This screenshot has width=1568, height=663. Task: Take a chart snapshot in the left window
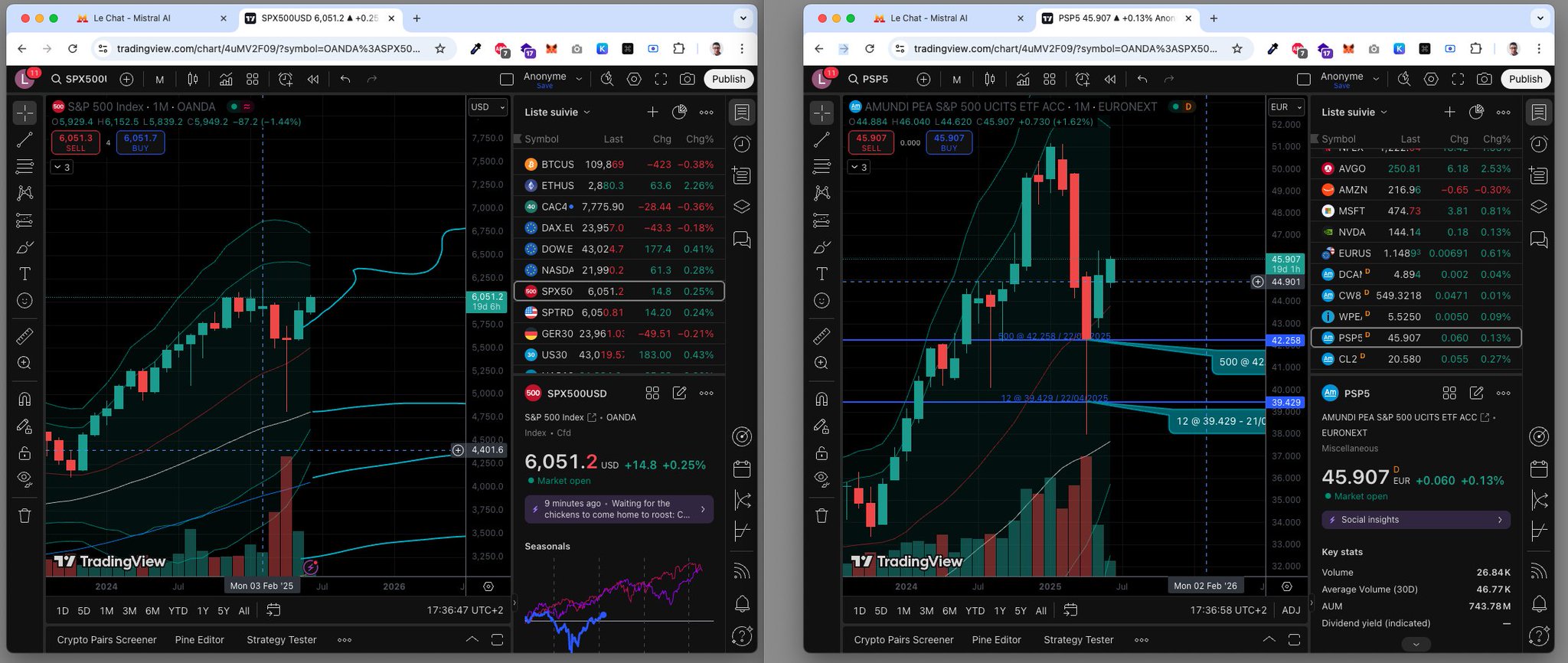tap(688, 79)
